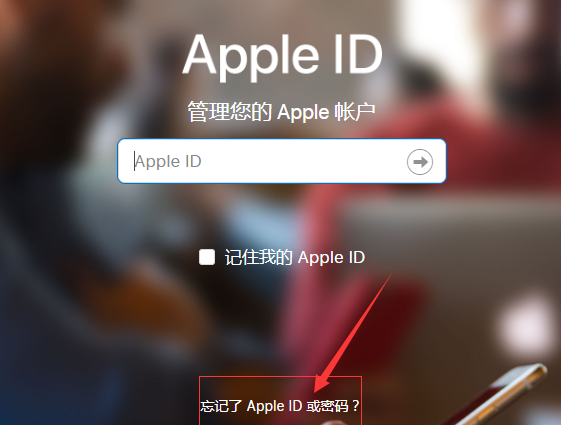Click the gray Apple ID placeholder text
561x425 pixels.
coord(168,161)
